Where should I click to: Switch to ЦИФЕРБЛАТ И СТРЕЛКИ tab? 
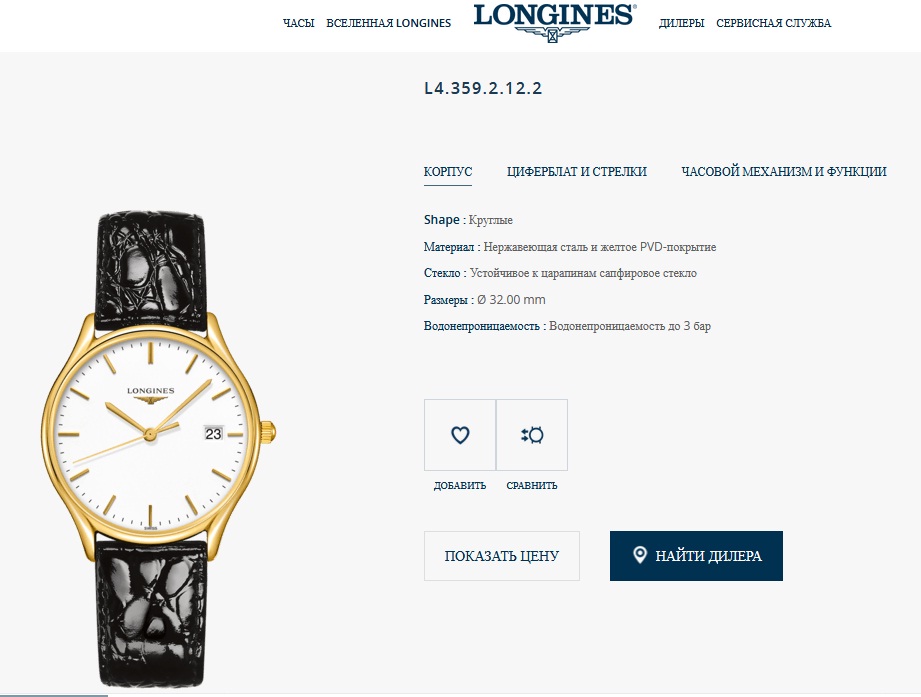pyautogui.click(x=577, y=171)
